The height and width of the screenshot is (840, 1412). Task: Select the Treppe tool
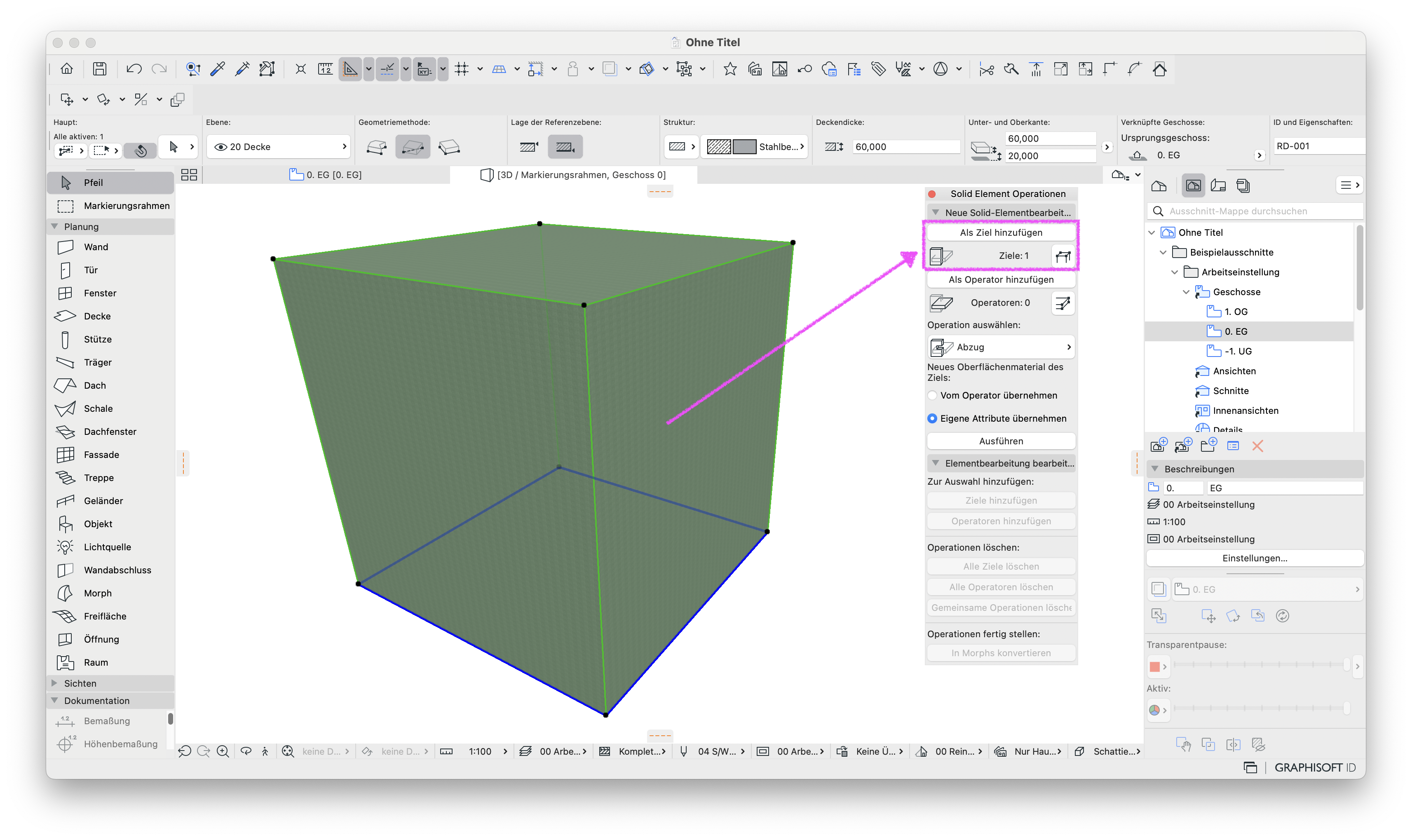[x=110, y=478]
